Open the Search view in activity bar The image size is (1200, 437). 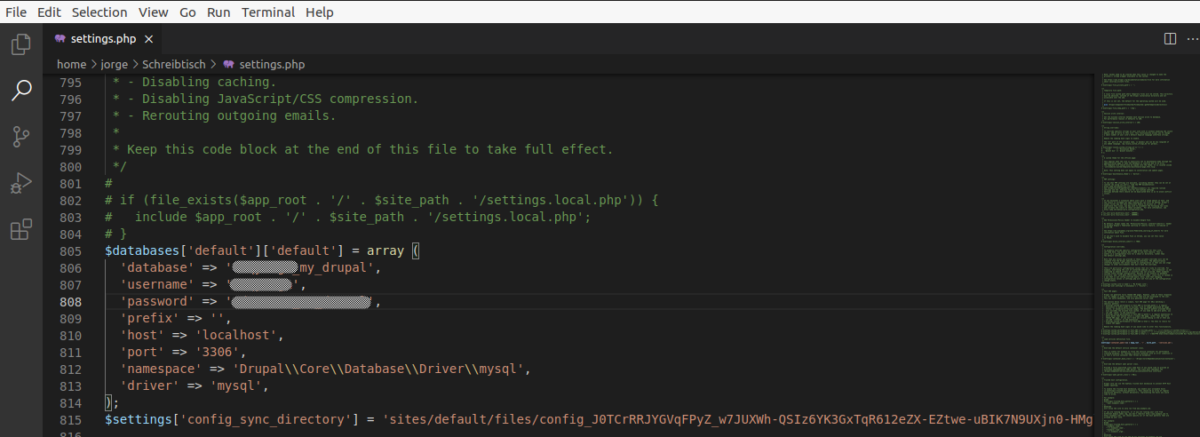[21, 91]
